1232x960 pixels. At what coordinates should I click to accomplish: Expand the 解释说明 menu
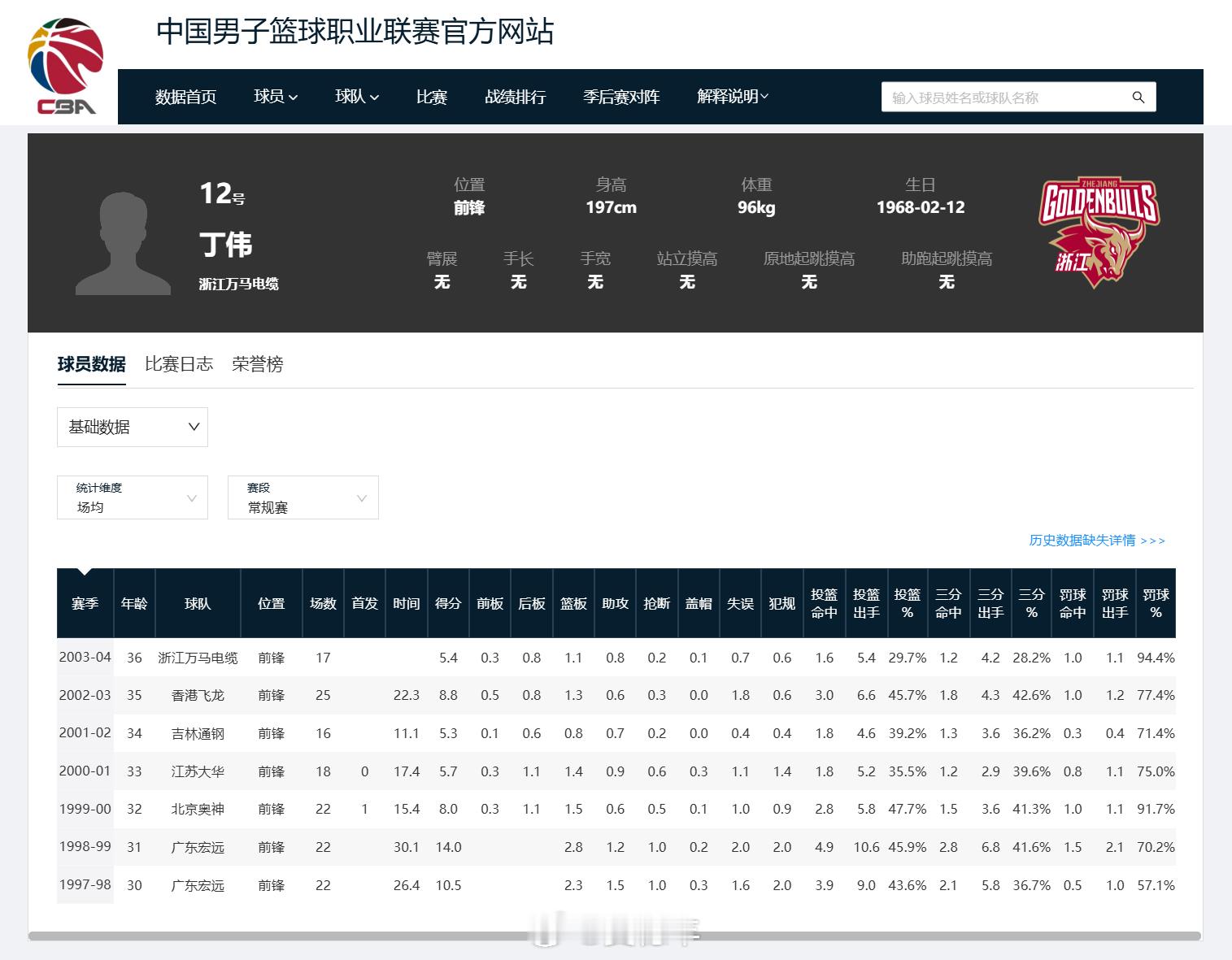[x=733, y=97]
